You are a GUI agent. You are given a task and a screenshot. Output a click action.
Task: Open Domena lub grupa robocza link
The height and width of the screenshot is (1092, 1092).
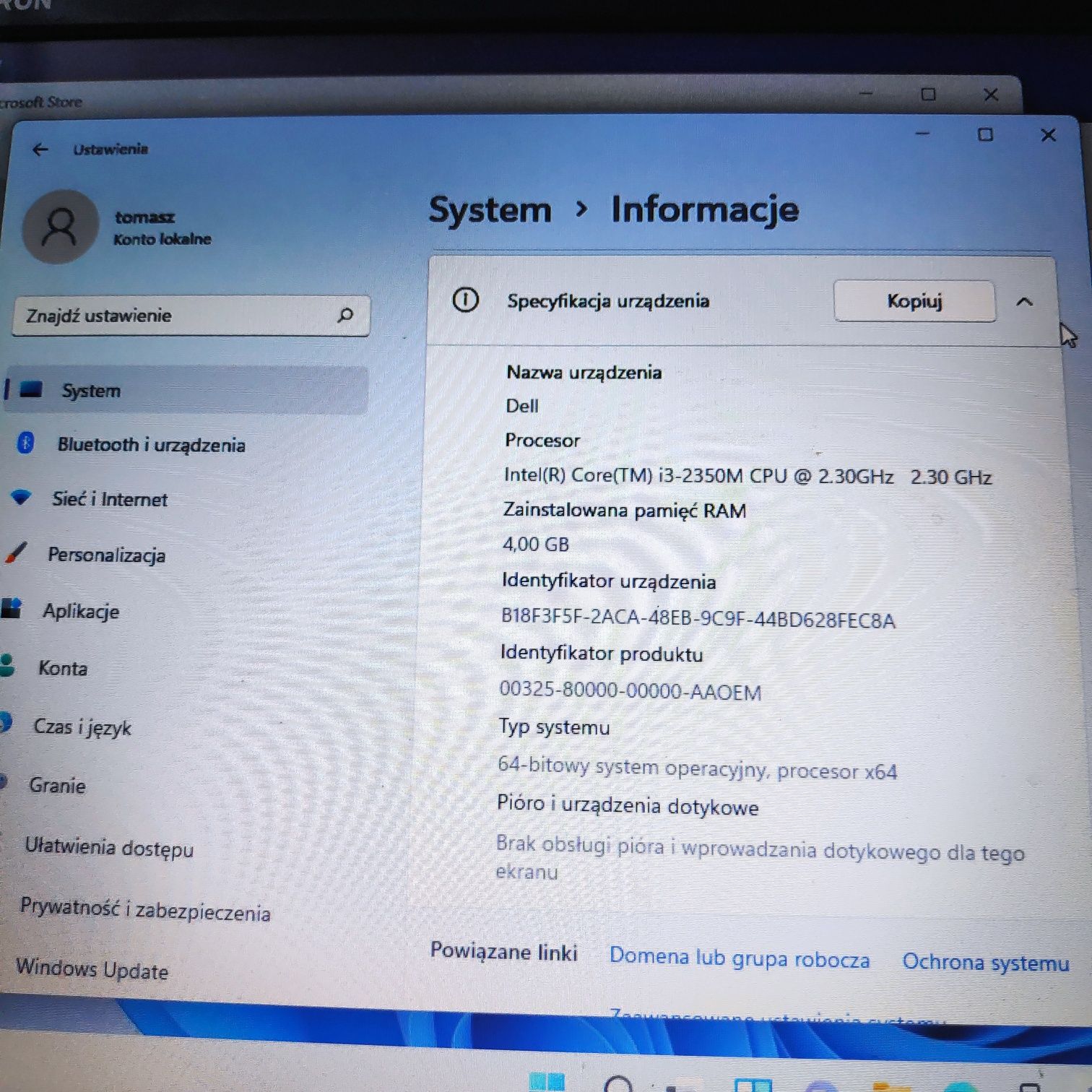click(740, 958)
